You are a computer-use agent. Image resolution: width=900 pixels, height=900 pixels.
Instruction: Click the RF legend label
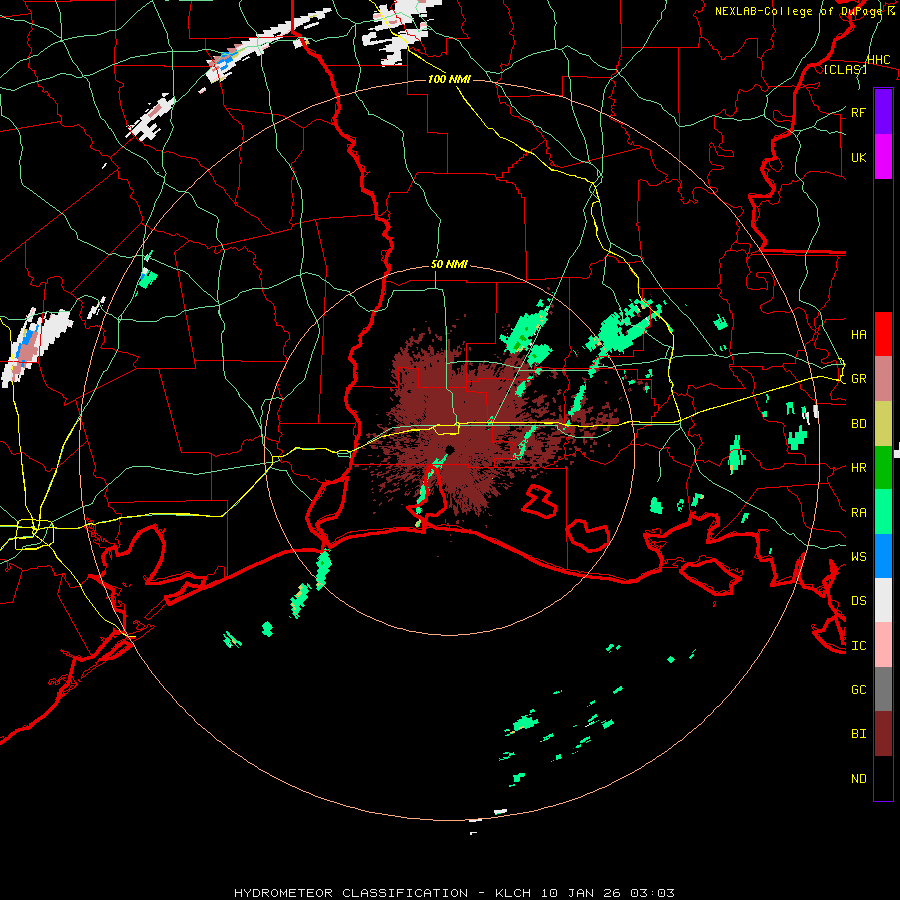pos(858,112)
